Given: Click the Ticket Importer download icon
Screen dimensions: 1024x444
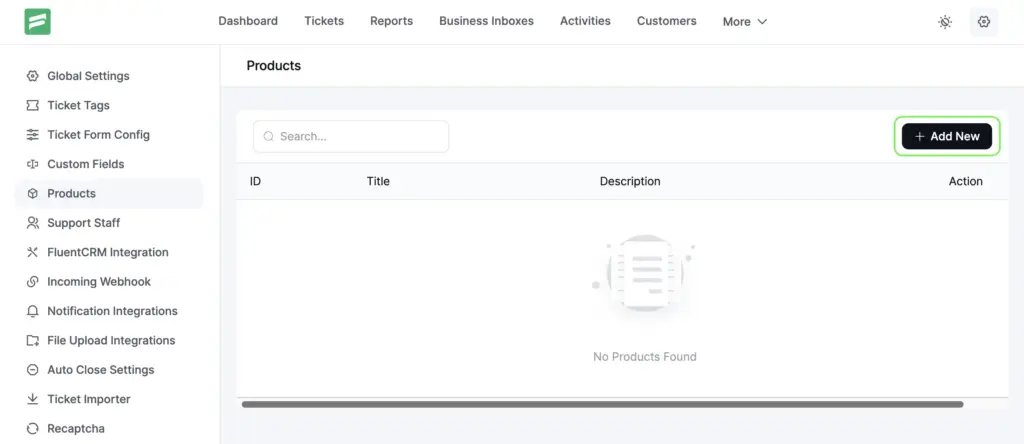Looking at the screenshot, I should (32, 399).
